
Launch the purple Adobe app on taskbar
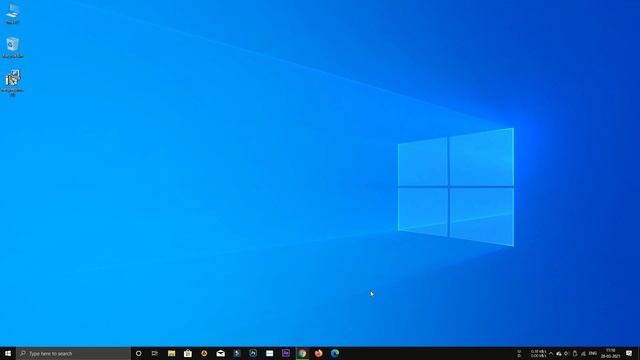click(286, 353)
